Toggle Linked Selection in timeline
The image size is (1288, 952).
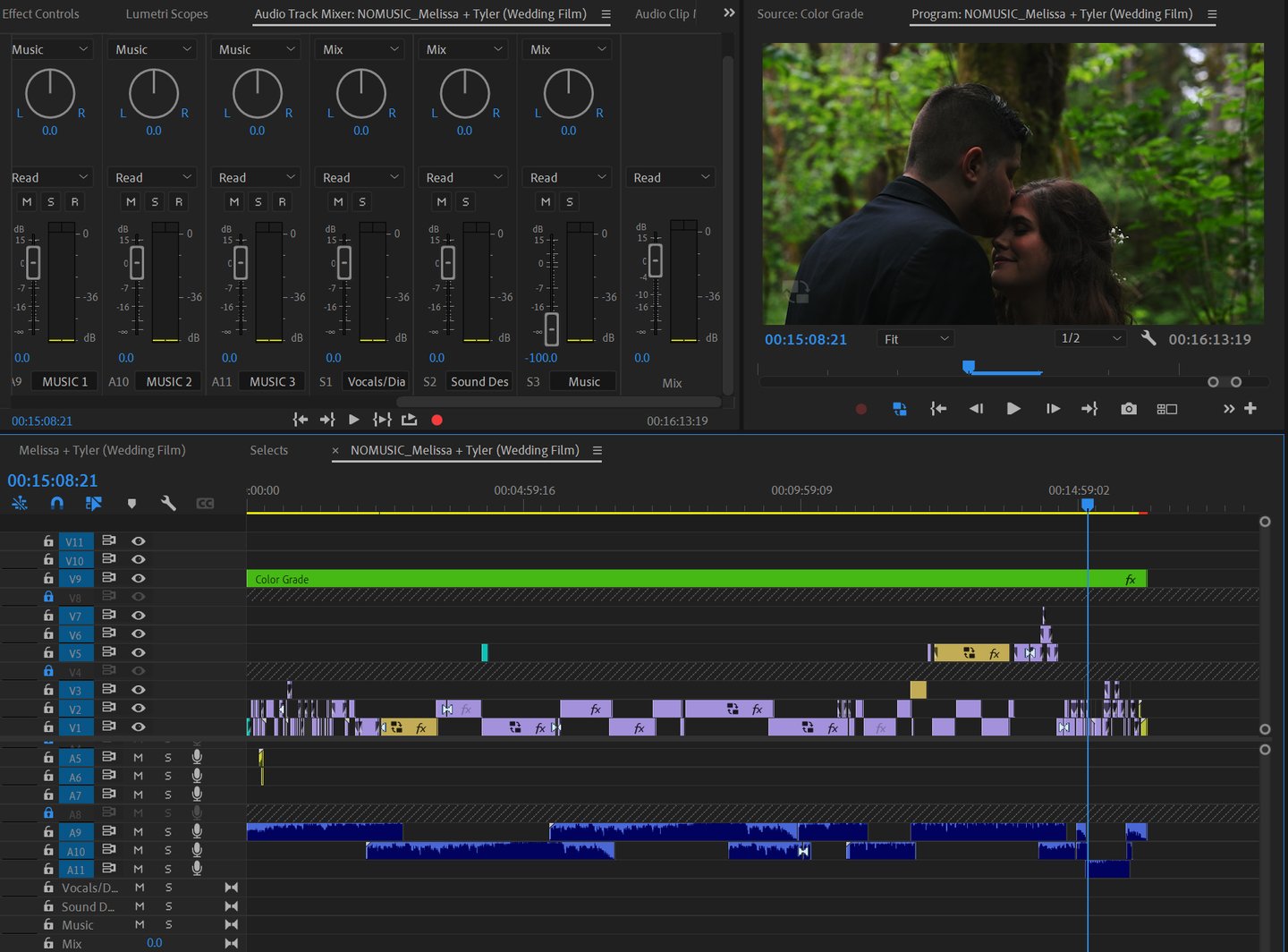tap(94, 503)
